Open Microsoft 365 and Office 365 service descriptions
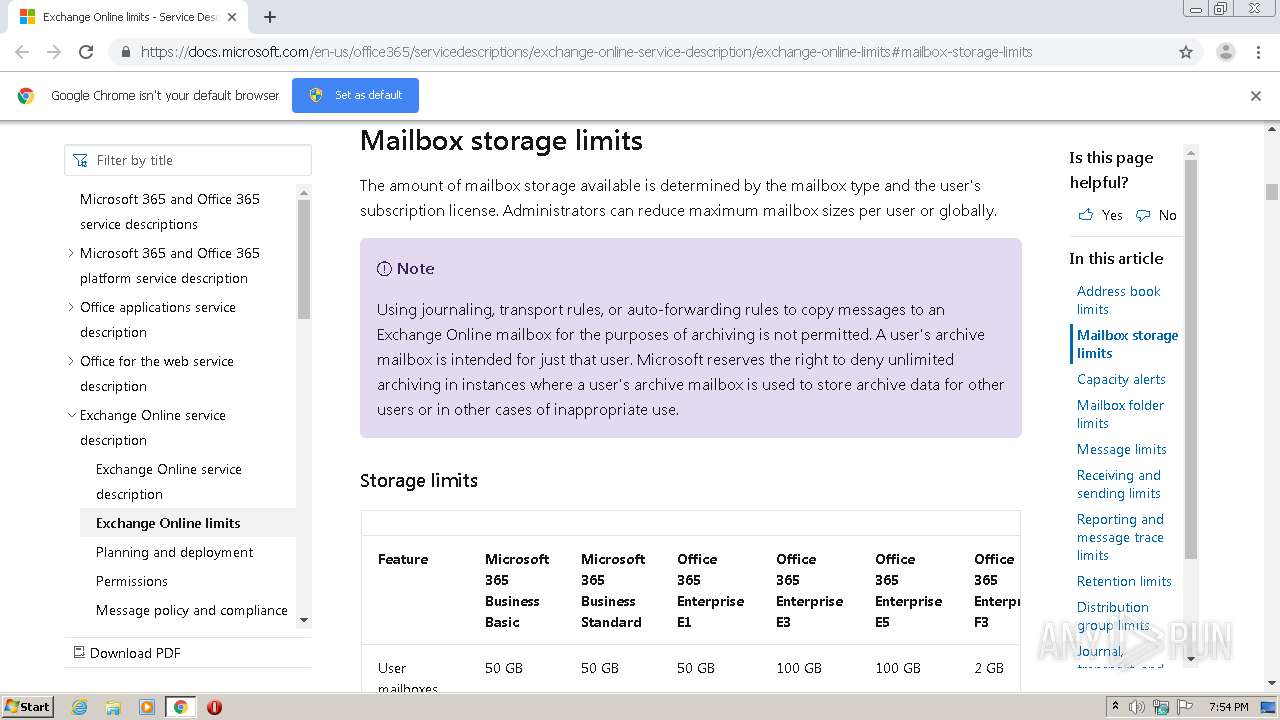 pos(169,211)
